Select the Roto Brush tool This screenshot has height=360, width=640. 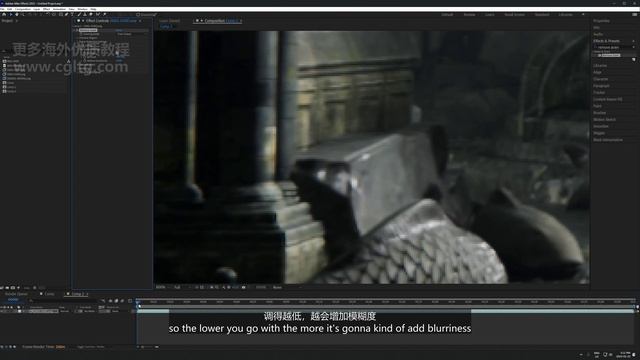98,14
